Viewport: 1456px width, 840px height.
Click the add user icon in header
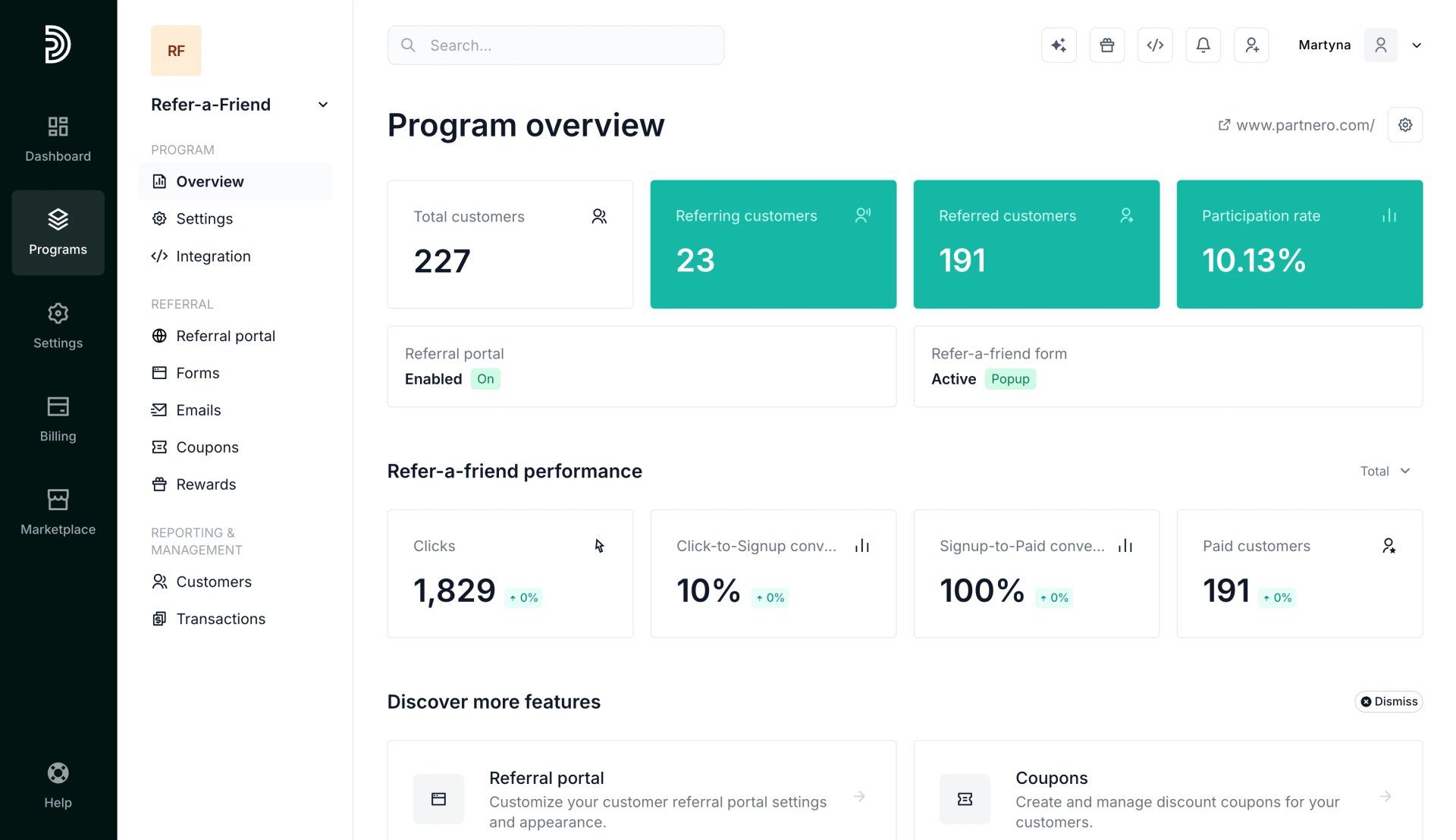[x=1251, y=45]
